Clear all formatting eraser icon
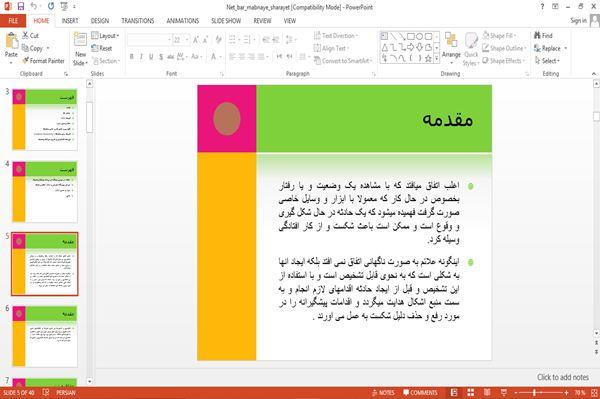 pos(218,40)
